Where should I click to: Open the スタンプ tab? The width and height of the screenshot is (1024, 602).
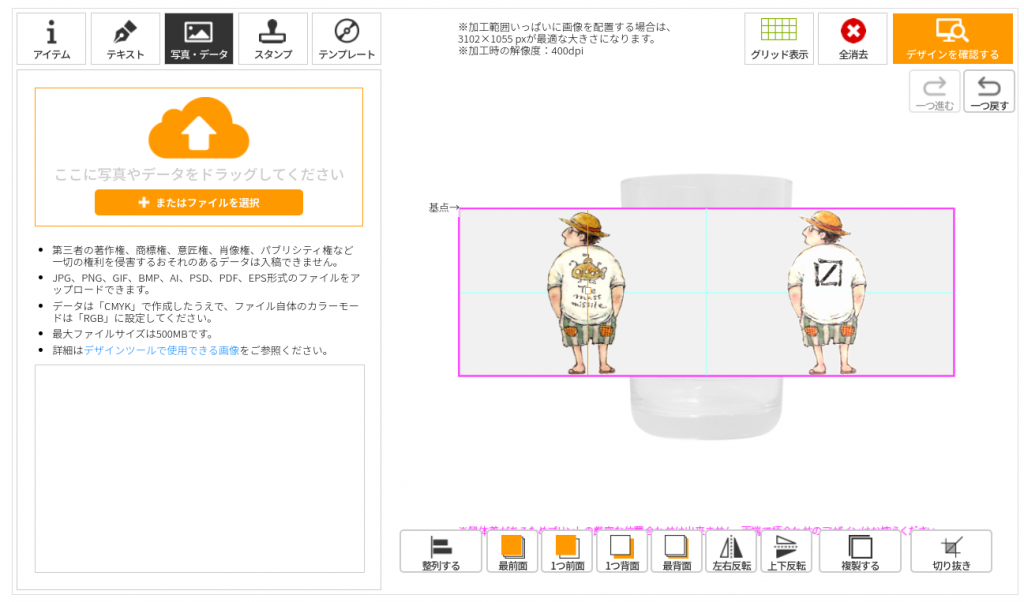(x=273, y=39)
